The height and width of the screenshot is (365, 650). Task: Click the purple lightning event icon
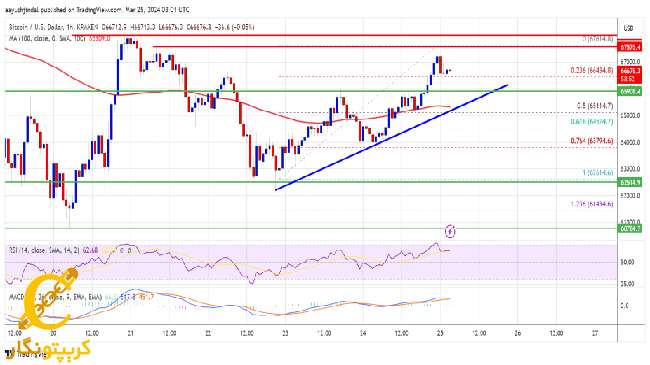[x=450, y=231]
